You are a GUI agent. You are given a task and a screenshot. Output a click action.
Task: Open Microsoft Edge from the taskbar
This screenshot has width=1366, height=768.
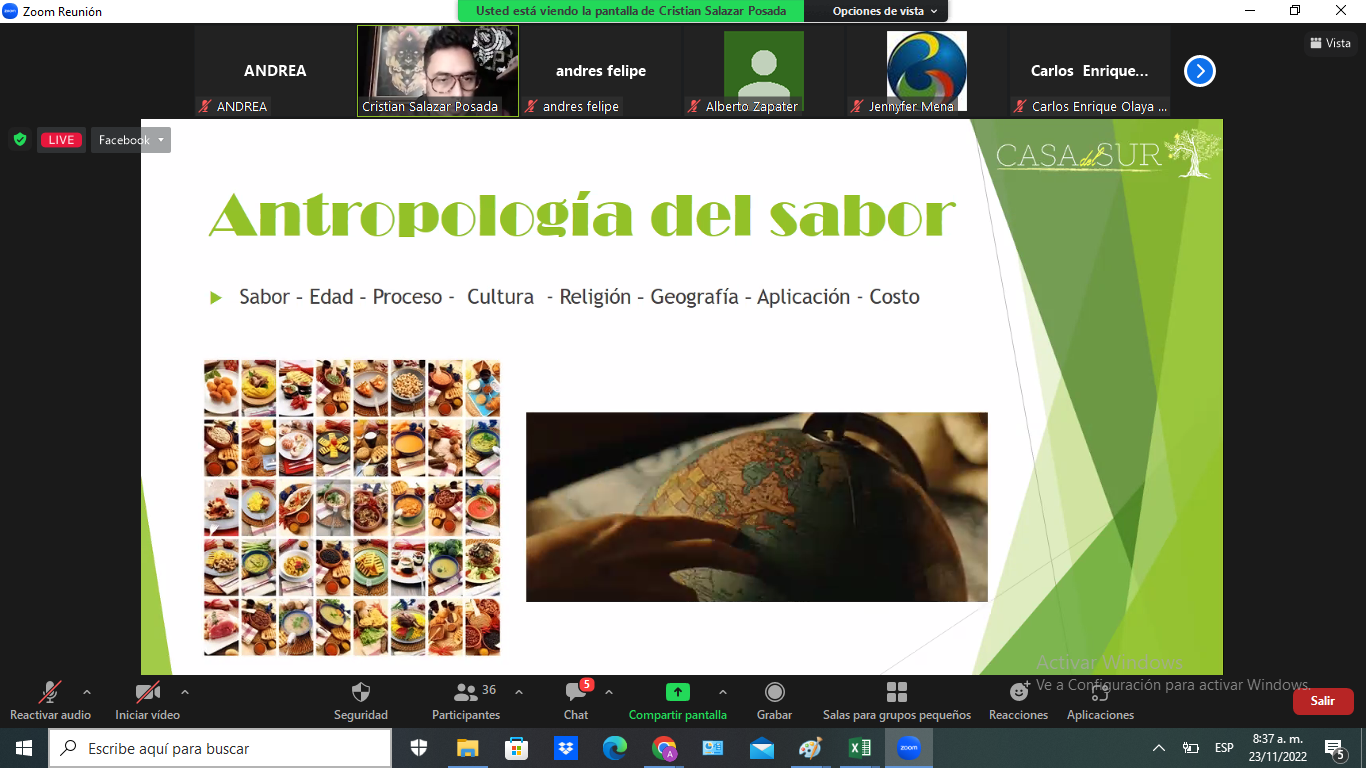pos(614,748)
